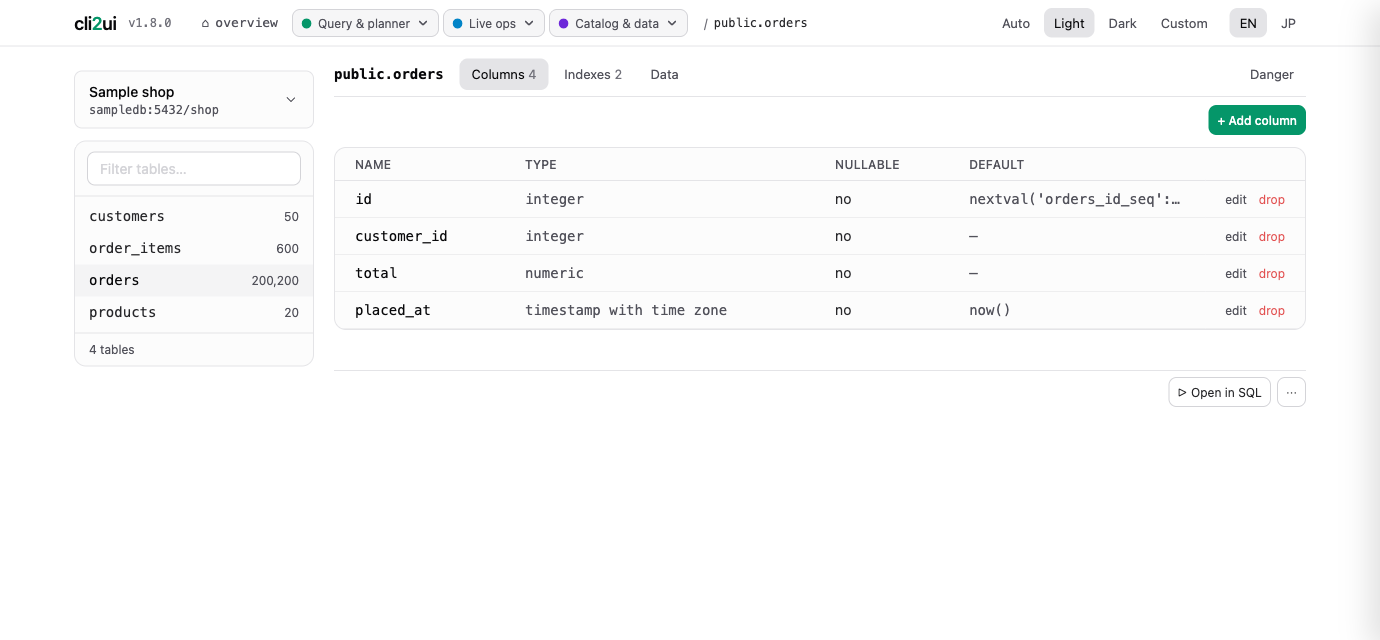Focus the Filter tables input
Viewport: 1380px width, 640px height.
click(194, 169)
